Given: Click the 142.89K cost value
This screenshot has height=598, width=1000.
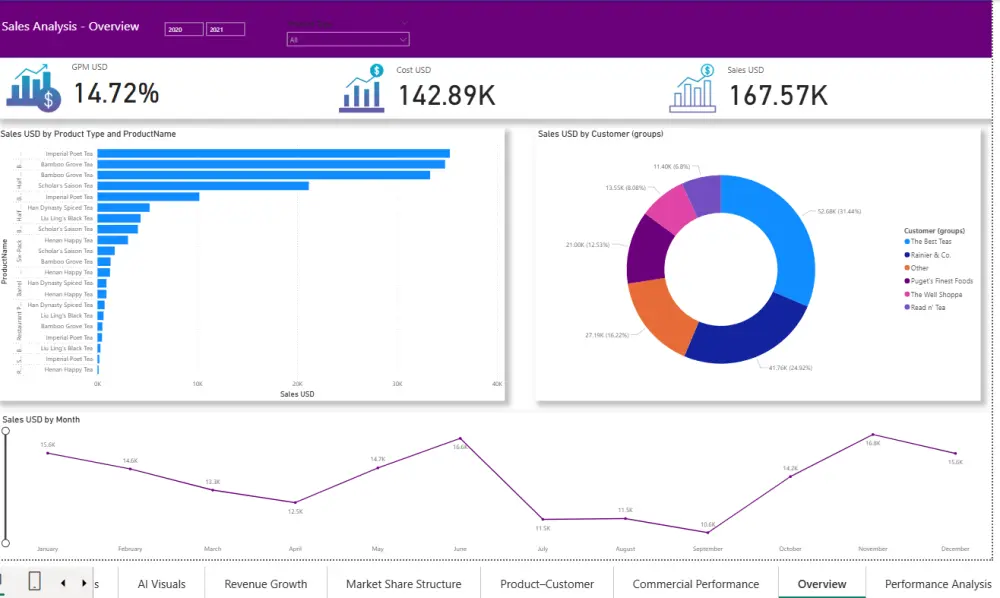Looking at the screenshot, I should pos(446,96).
